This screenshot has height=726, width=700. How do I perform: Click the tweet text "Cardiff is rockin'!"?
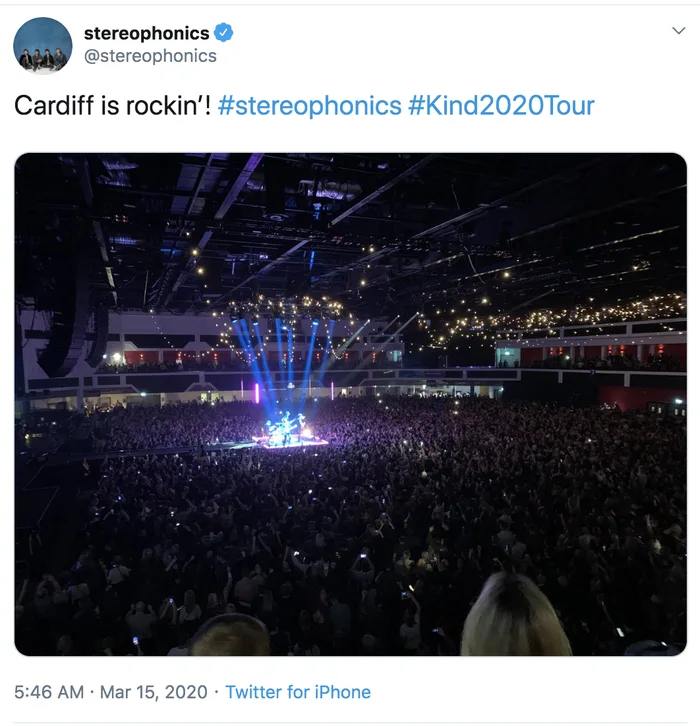click(112, 106)
